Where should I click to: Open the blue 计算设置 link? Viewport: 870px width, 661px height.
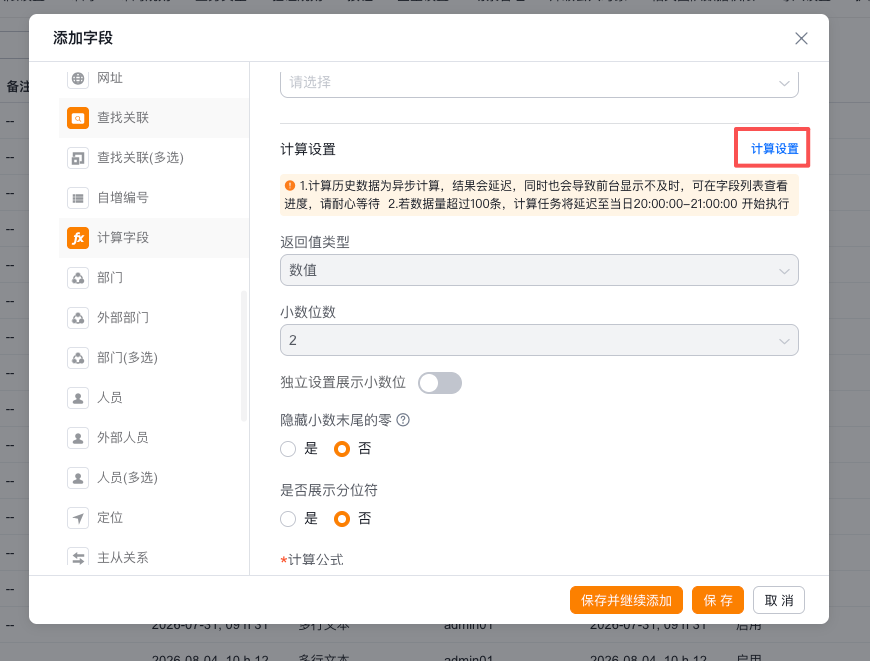point(775,149)
